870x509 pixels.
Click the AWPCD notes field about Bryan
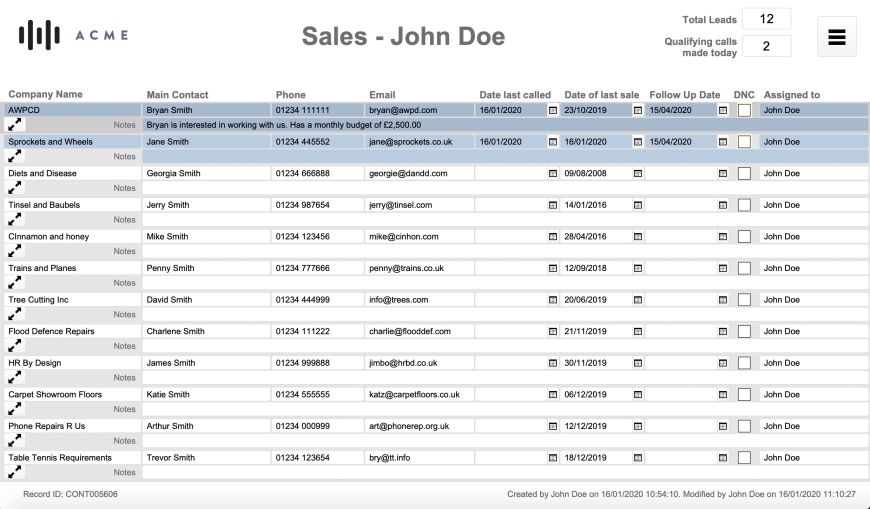[x=505, y=125]
